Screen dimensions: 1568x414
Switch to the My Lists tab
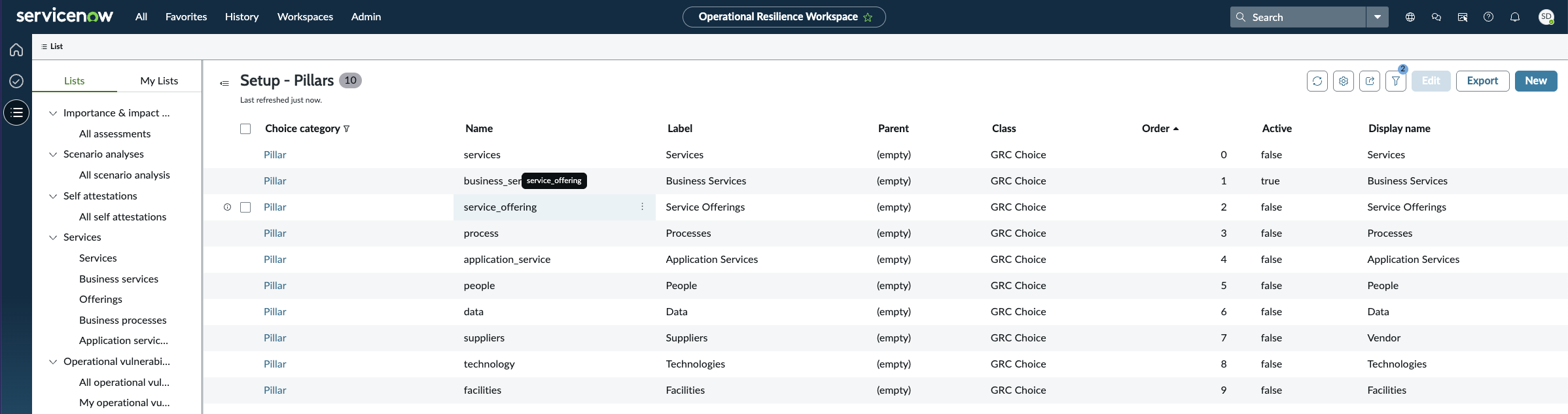point(159,80)
